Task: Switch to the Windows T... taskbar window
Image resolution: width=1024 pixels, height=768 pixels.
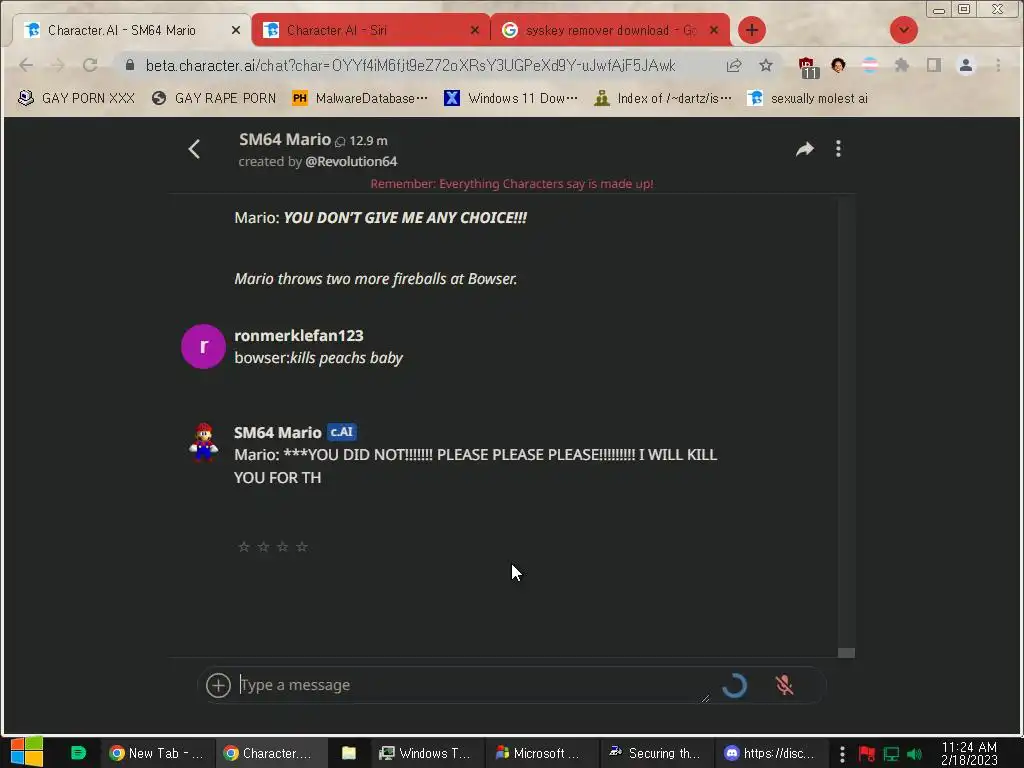Action: click(426, 753)
